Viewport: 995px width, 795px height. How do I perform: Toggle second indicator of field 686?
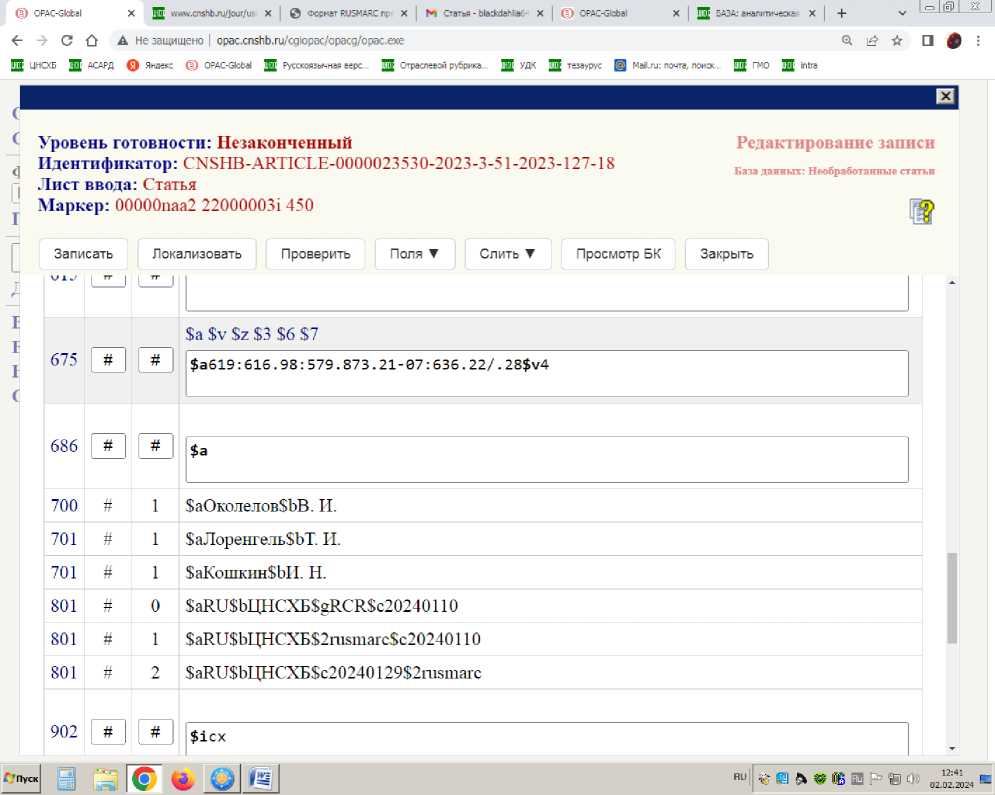click(155, 446)
